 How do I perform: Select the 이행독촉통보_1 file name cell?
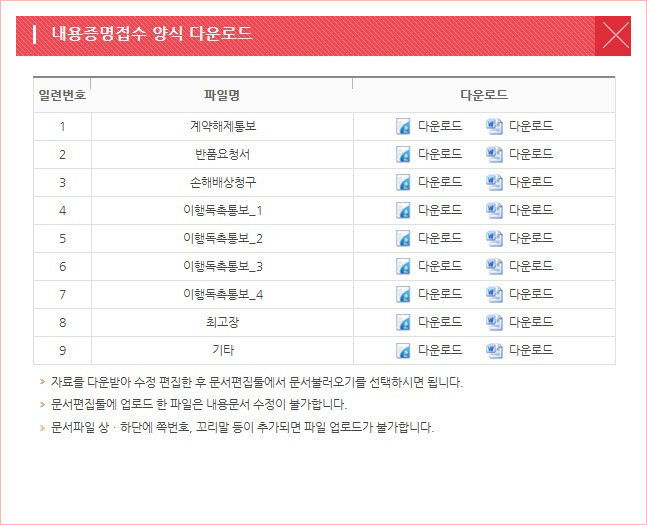[222, 210]
